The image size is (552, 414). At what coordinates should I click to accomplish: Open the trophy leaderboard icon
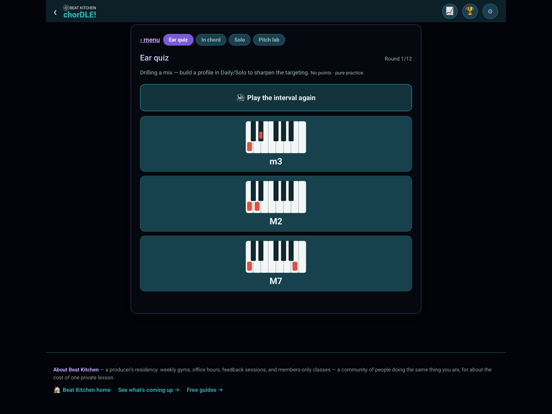click(470, 11)
